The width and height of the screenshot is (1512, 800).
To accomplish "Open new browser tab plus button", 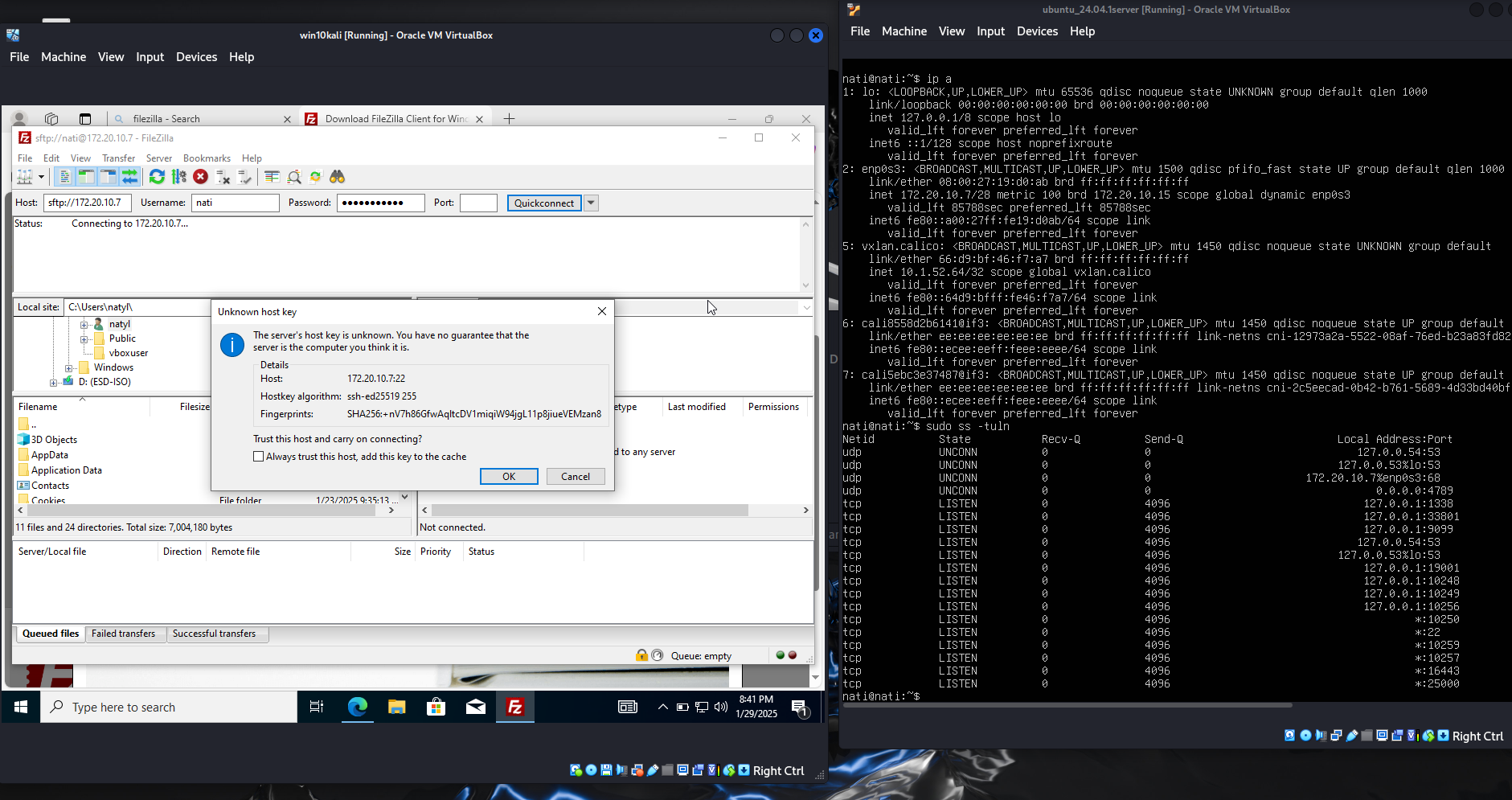I will point(509,119).
